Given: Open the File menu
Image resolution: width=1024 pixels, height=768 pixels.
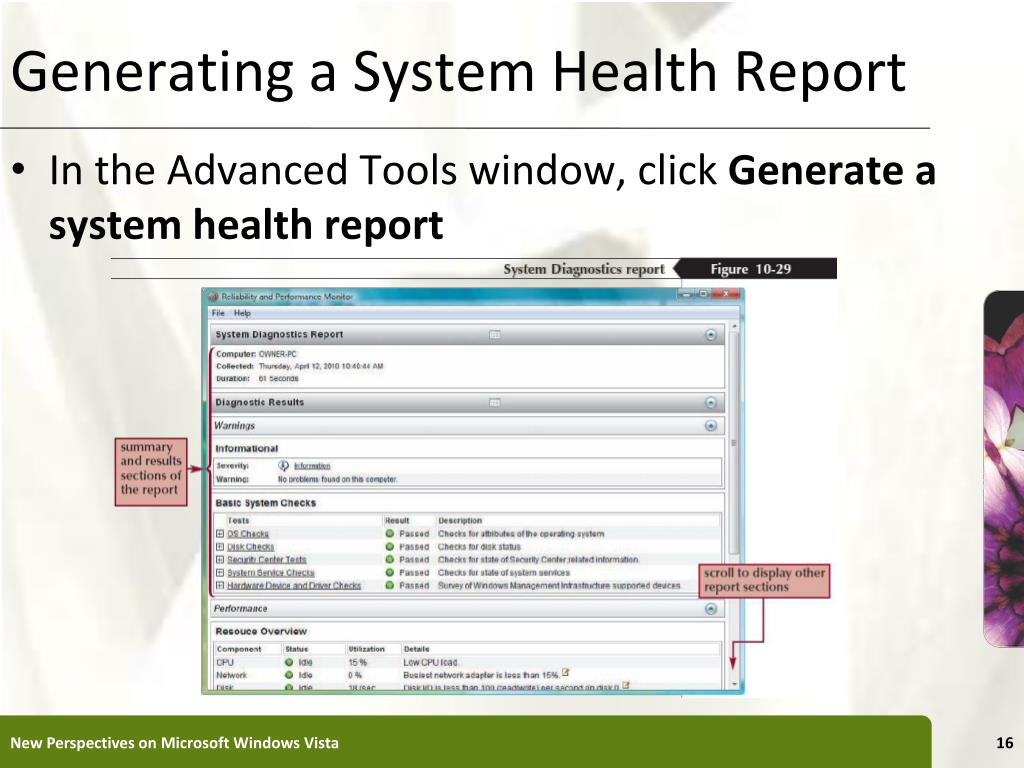Looking at the screenshot, I should click(218, 313).
